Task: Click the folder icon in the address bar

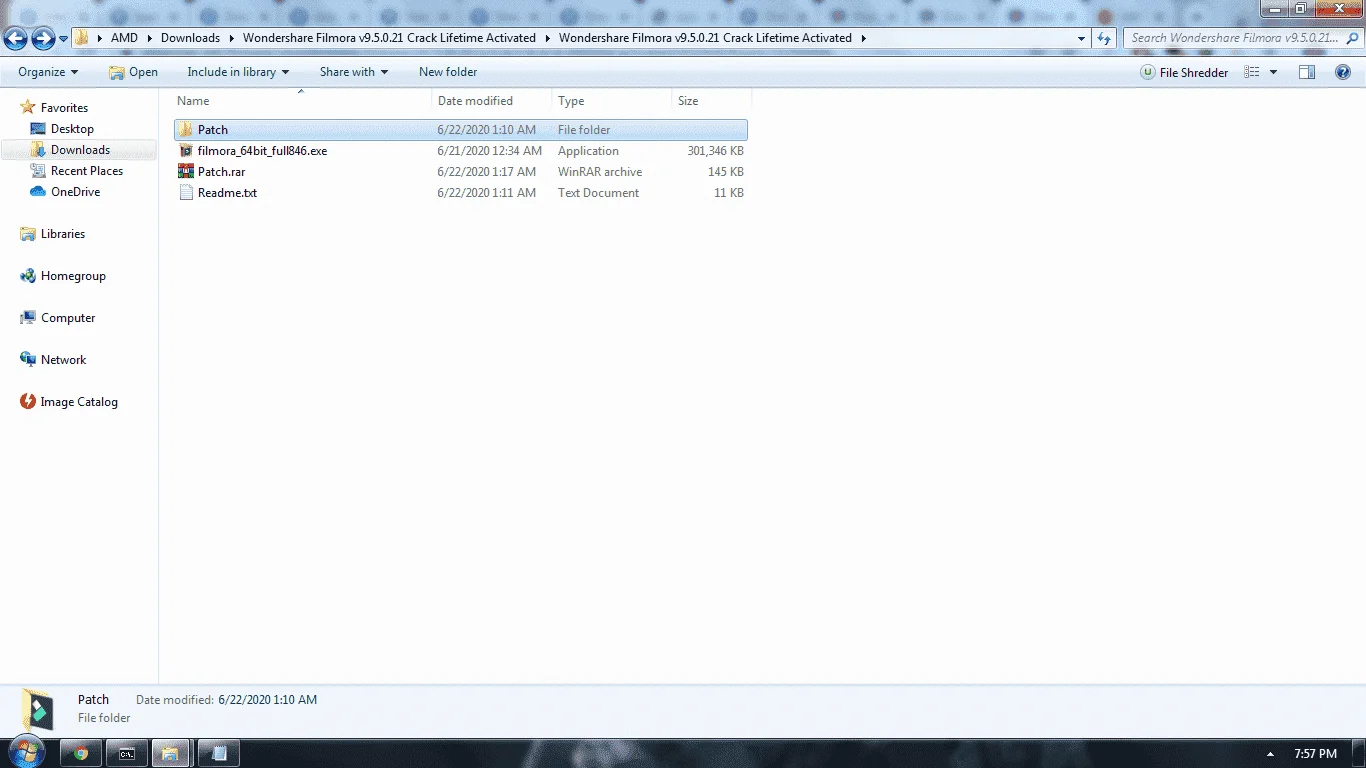Action: coord(82,38)
